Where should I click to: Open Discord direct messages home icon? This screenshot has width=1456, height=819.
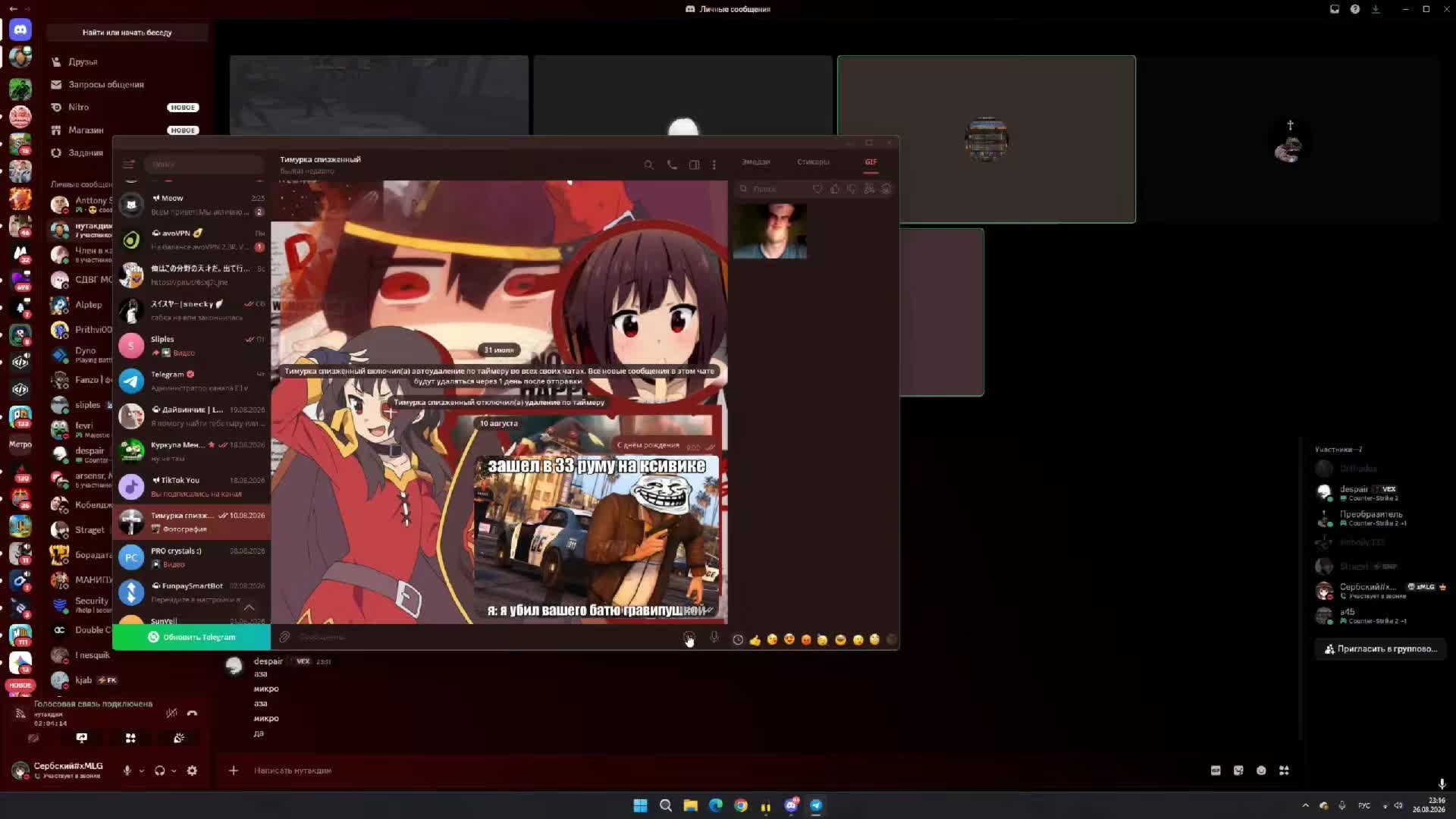pyautogui.click(x=20, y=30)
